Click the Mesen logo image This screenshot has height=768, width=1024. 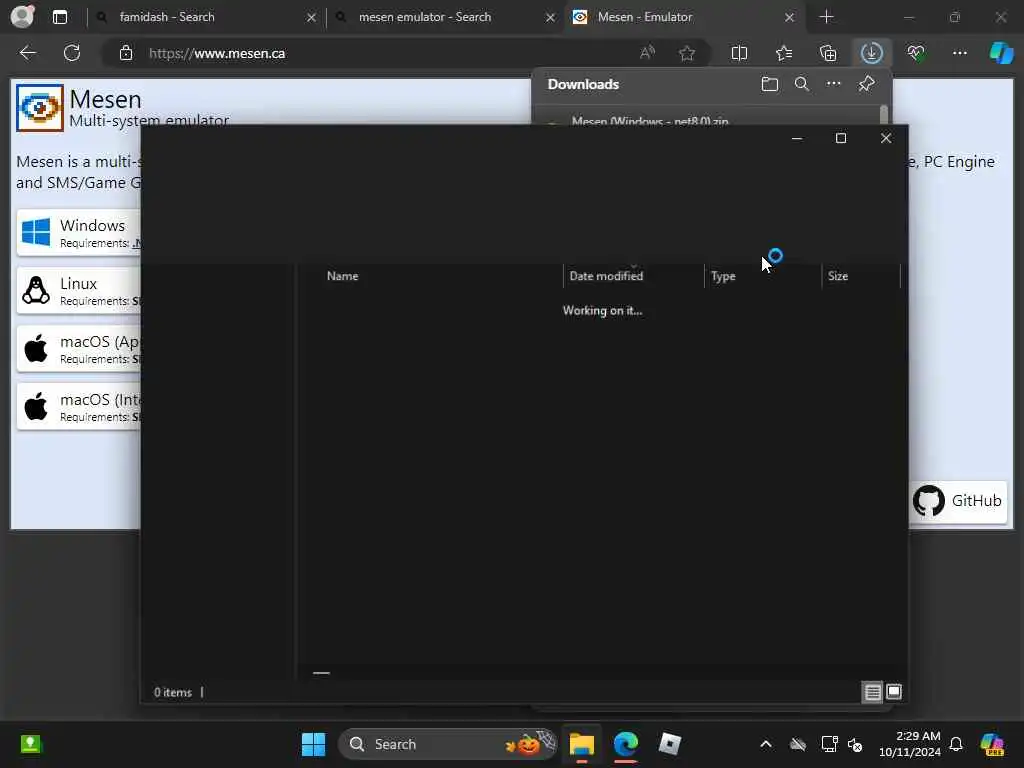40,108
